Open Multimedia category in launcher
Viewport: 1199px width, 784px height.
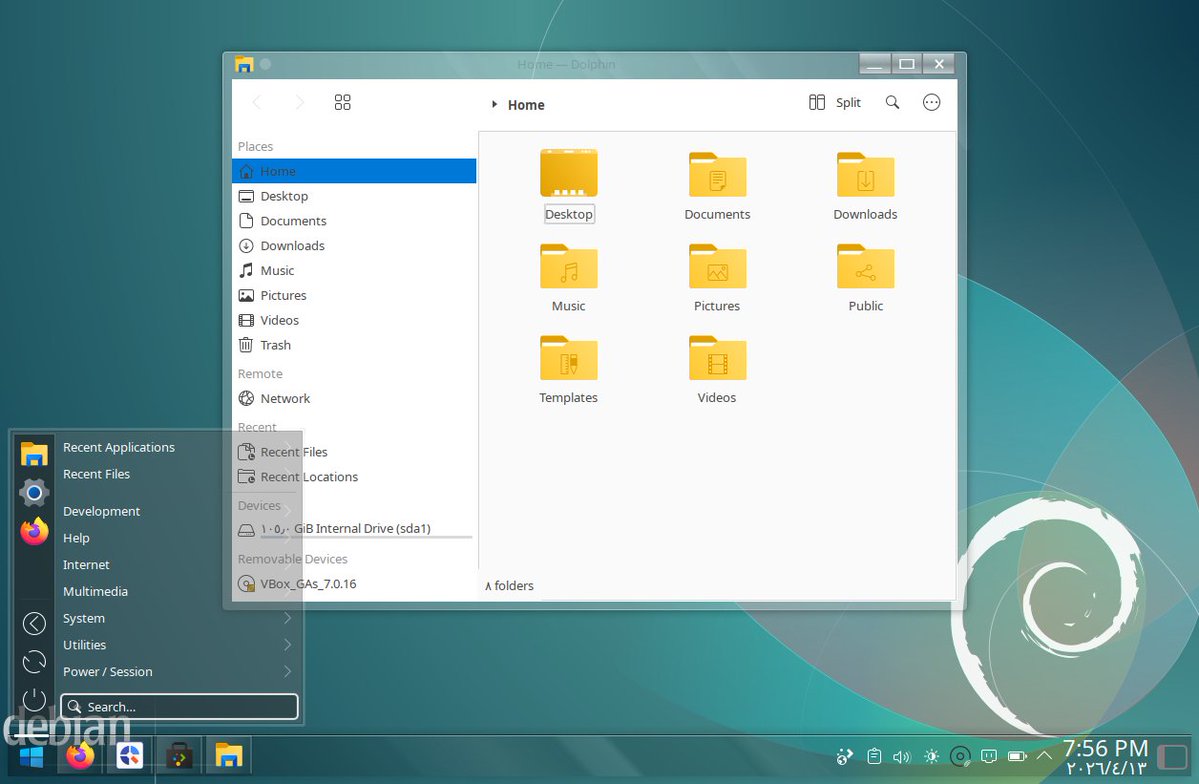(x=178, y=592)
